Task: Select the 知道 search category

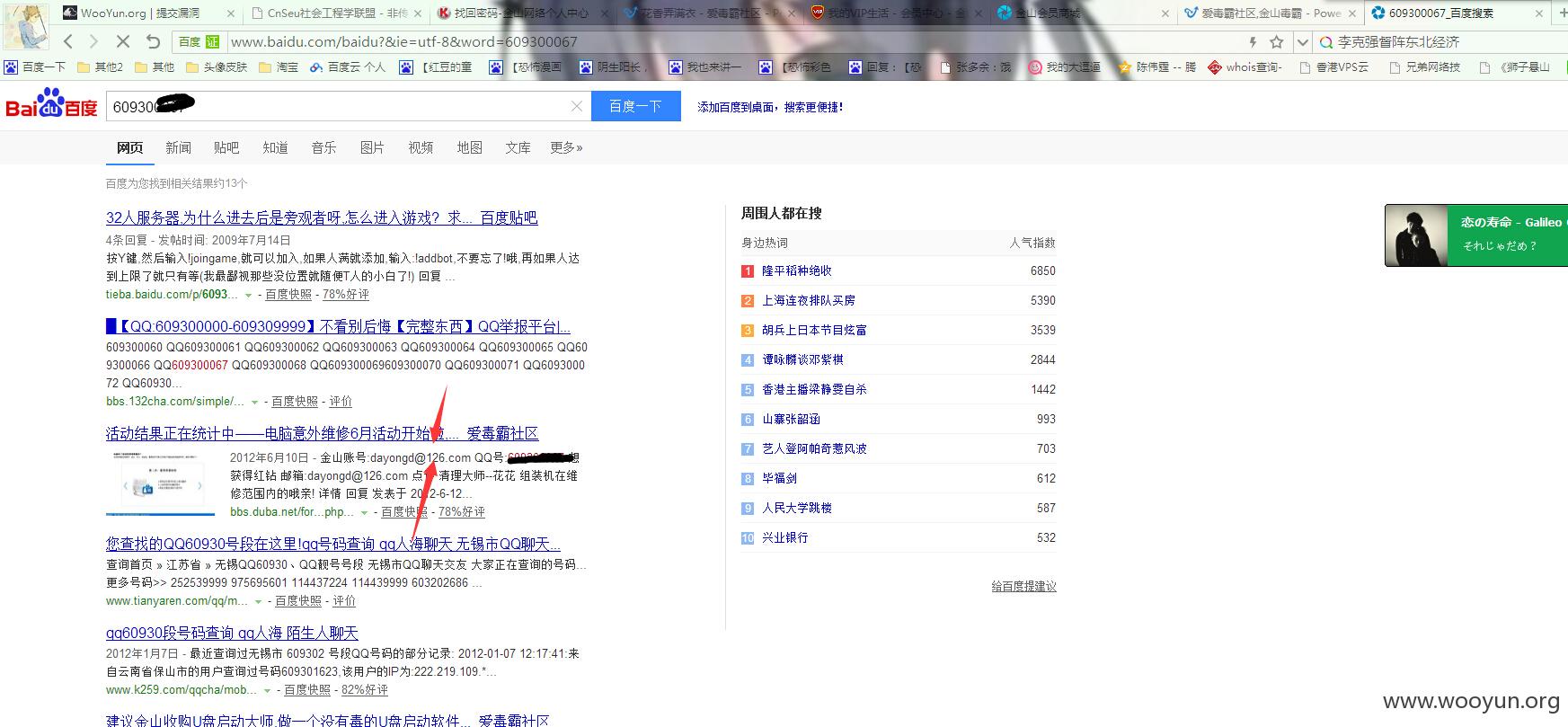Action: pyautogui.click(x=275, y=147)
